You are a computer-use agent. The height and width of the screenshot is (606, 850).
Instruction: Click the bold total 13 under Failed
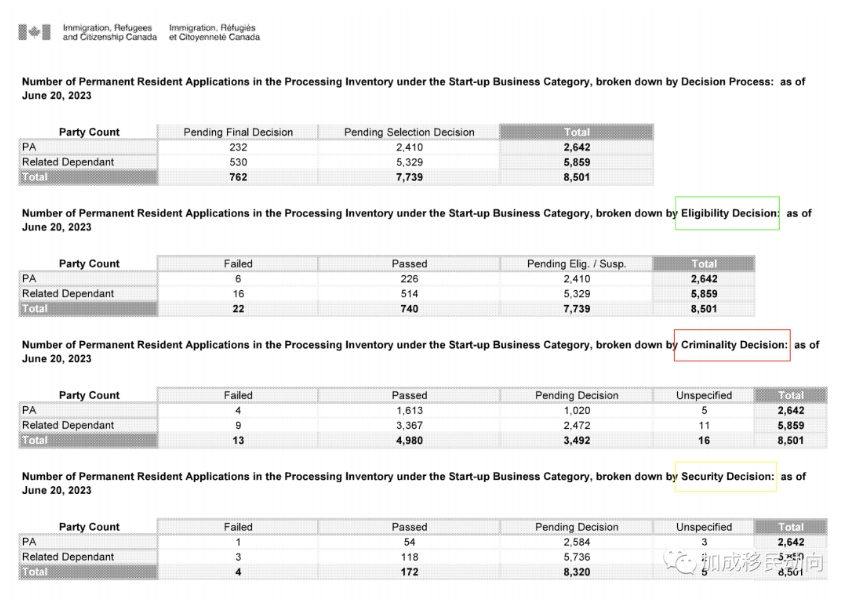click(x=238, y=441)
